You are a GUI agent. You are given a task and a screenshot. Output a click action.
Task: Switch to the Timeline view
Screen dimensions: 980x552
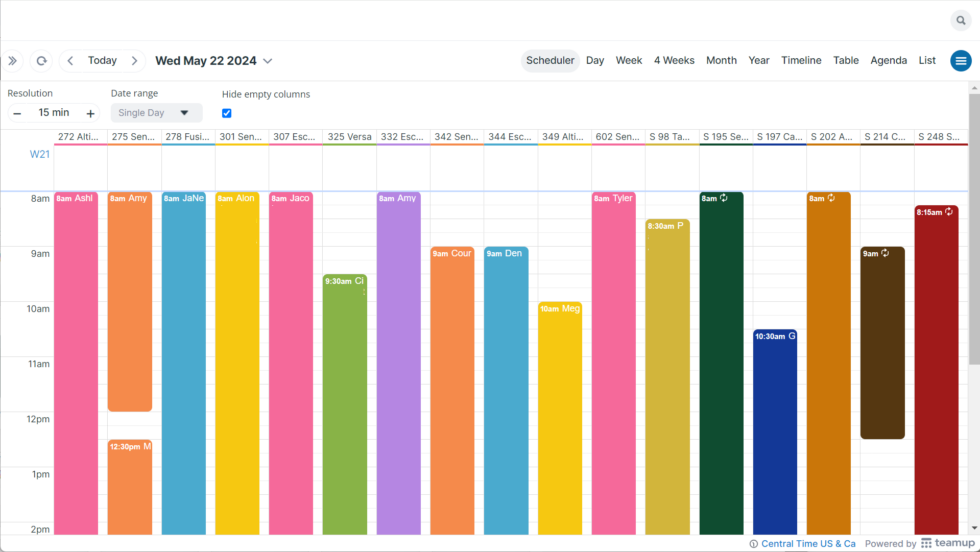pyautogui.click(x=801, y=61)
